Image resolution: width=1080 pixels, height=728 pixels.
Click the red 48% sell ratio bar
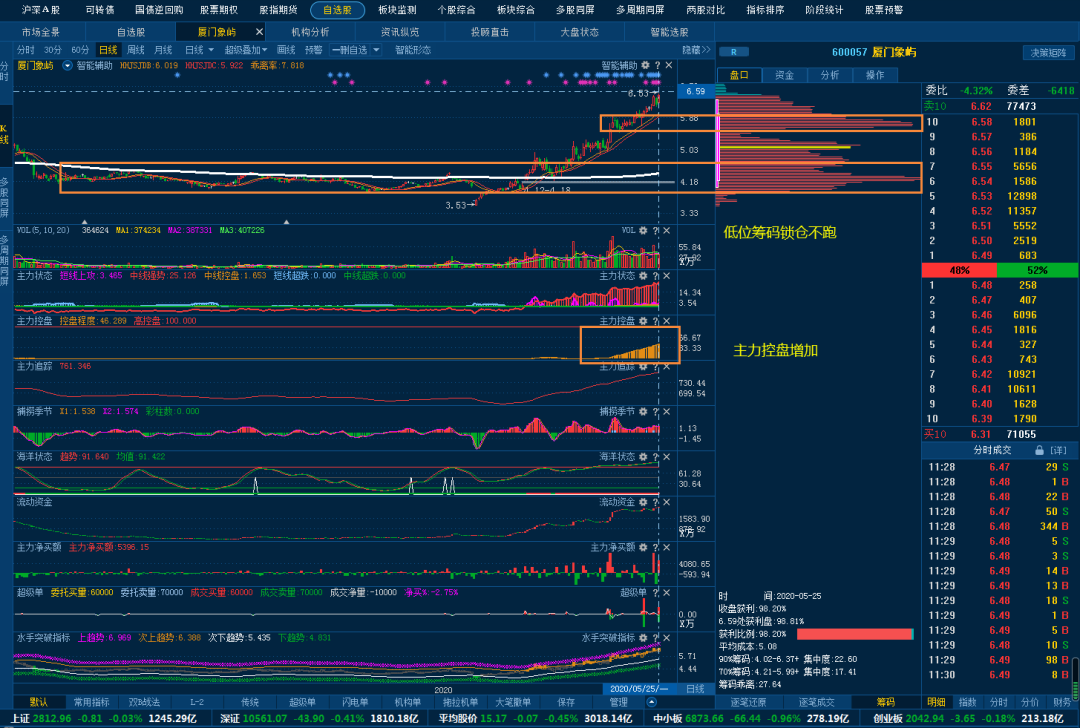[x=959, y=270]
